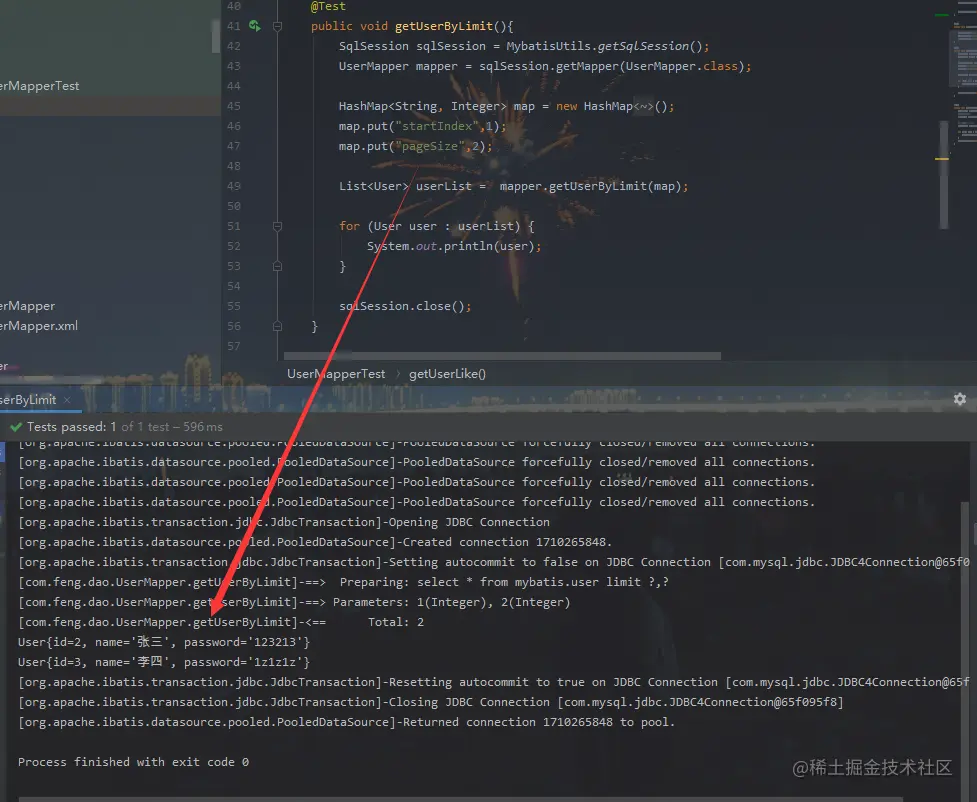The width and height of the screenshot is (977, 802).
Task: Click getUserByLimit method name in editor
Action: (x=444, y=26)
